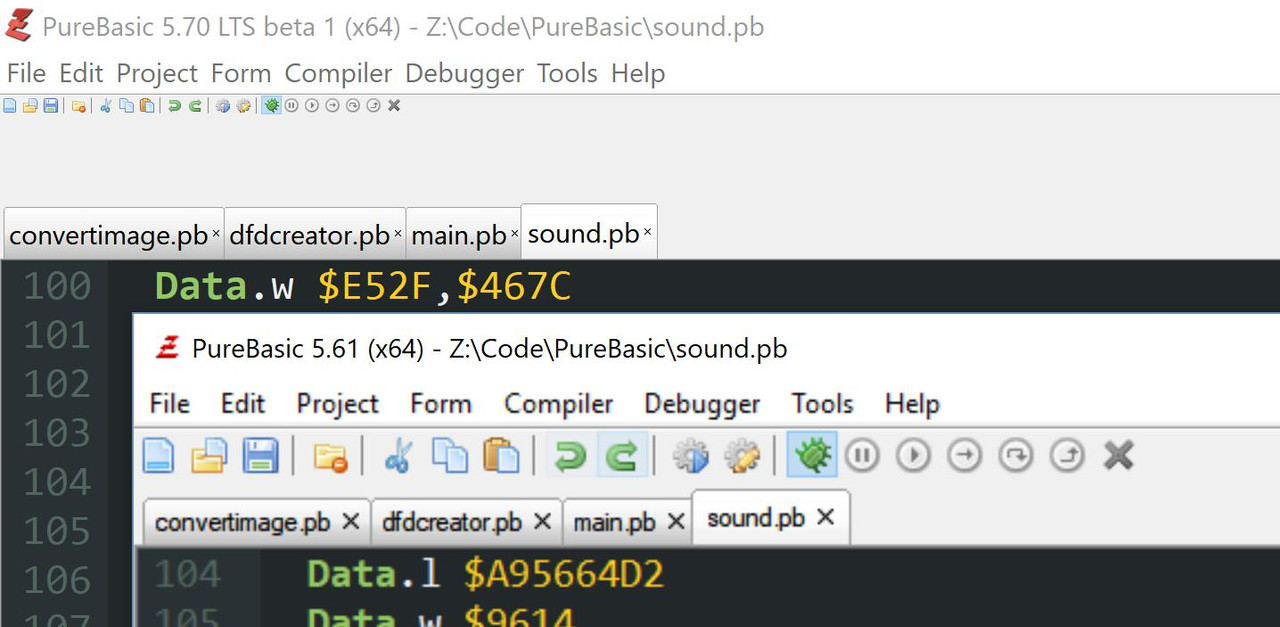This screenshot has height=627, width=1280.
Task: Click tiny Redo arrow in 5.70 toolbar
Action: pyautogui.click(x=195, y=105)
